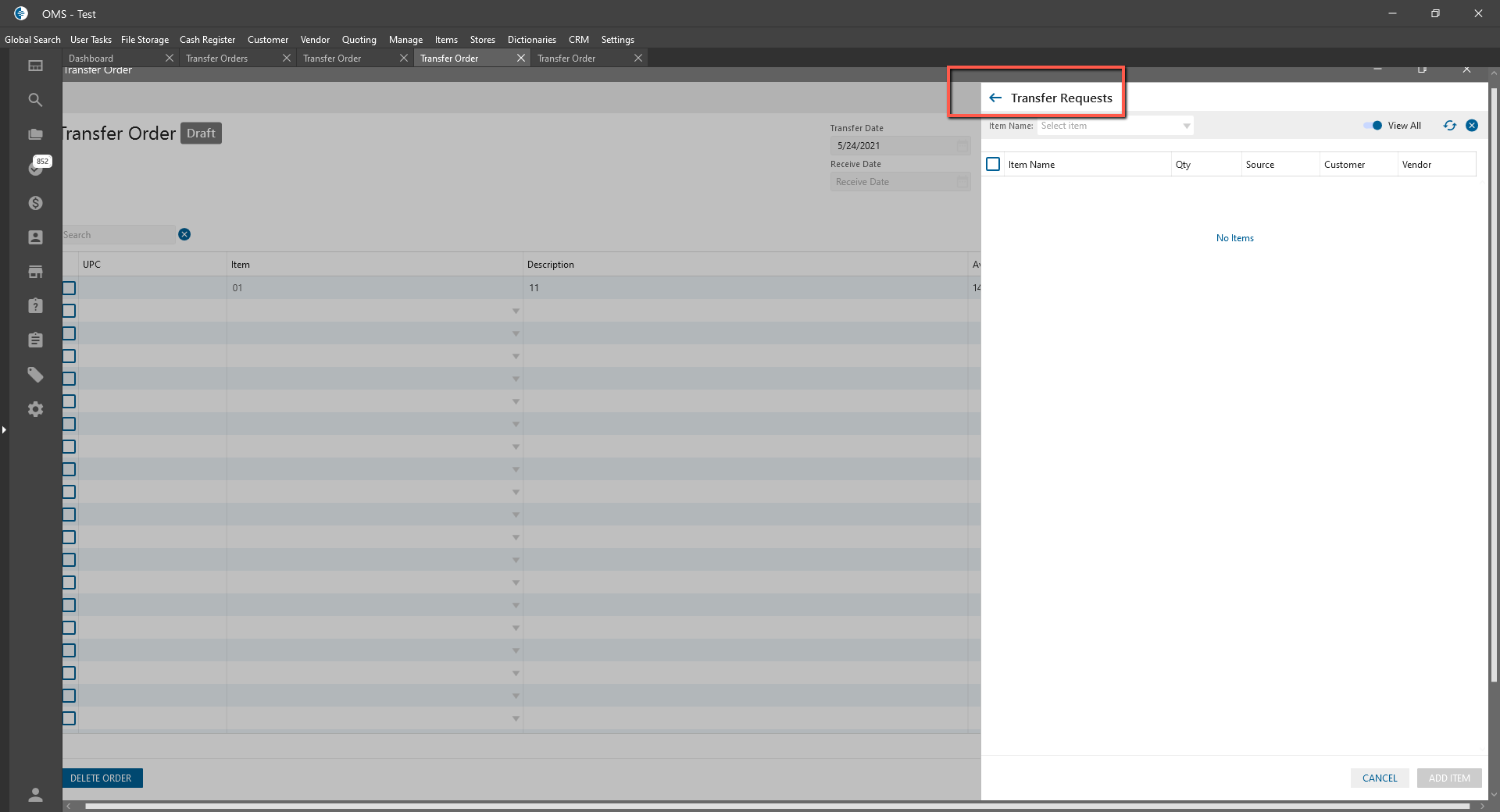Viewport: 1500px width, 812px height.
Task: Open the Transfer Date calendar picker
Action: click(962, 146)
